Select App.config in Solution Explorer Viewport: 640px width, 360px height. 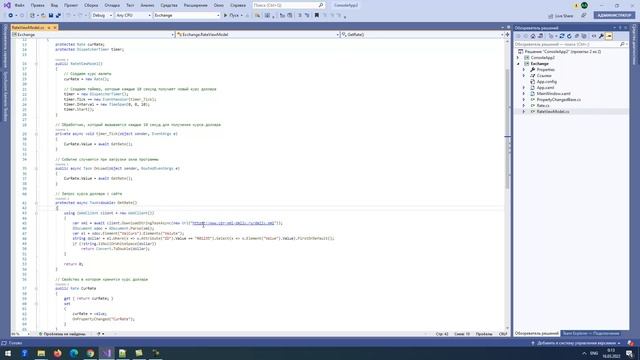(547, 82)
